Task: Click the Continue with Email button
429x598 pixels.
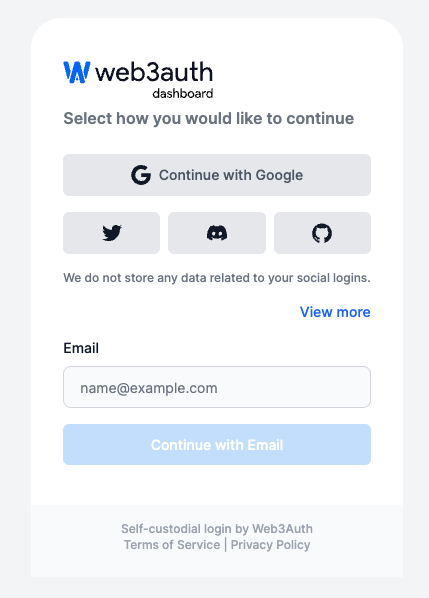Action: click(217, 444)
